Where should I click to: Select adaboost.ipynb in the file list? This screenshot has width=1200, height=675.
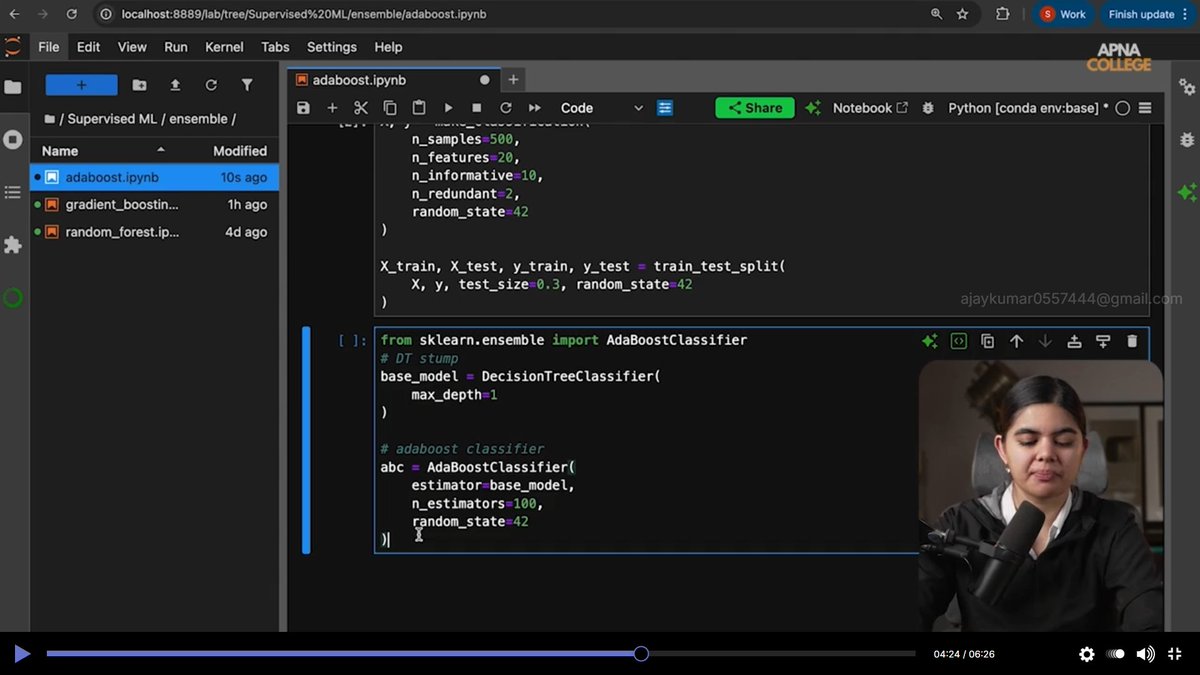coord(155,178)
